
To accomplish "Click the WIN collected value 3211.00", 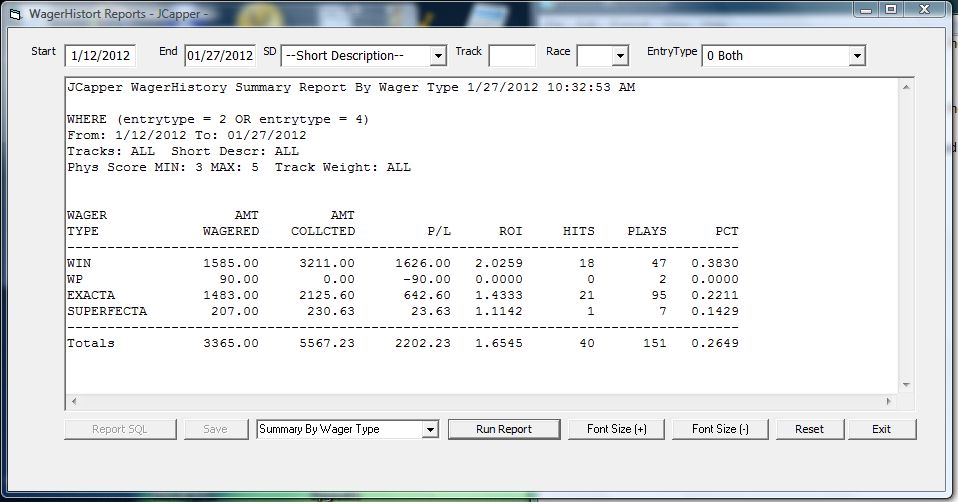I will [327, 263].
